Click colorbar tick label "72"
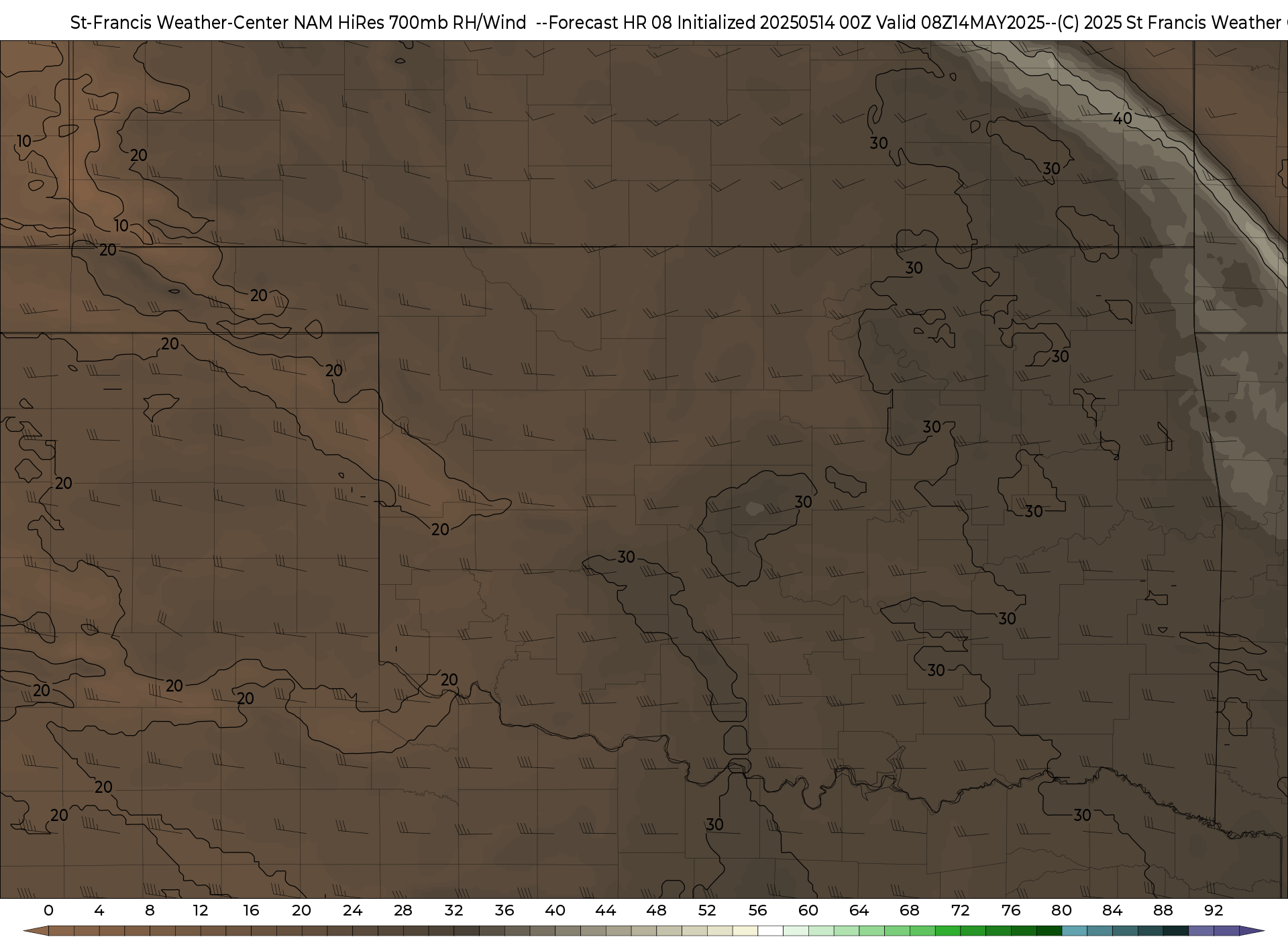The height and width of the screenshot is (939, 1288). pyautogui.click(x=960, y=911)
